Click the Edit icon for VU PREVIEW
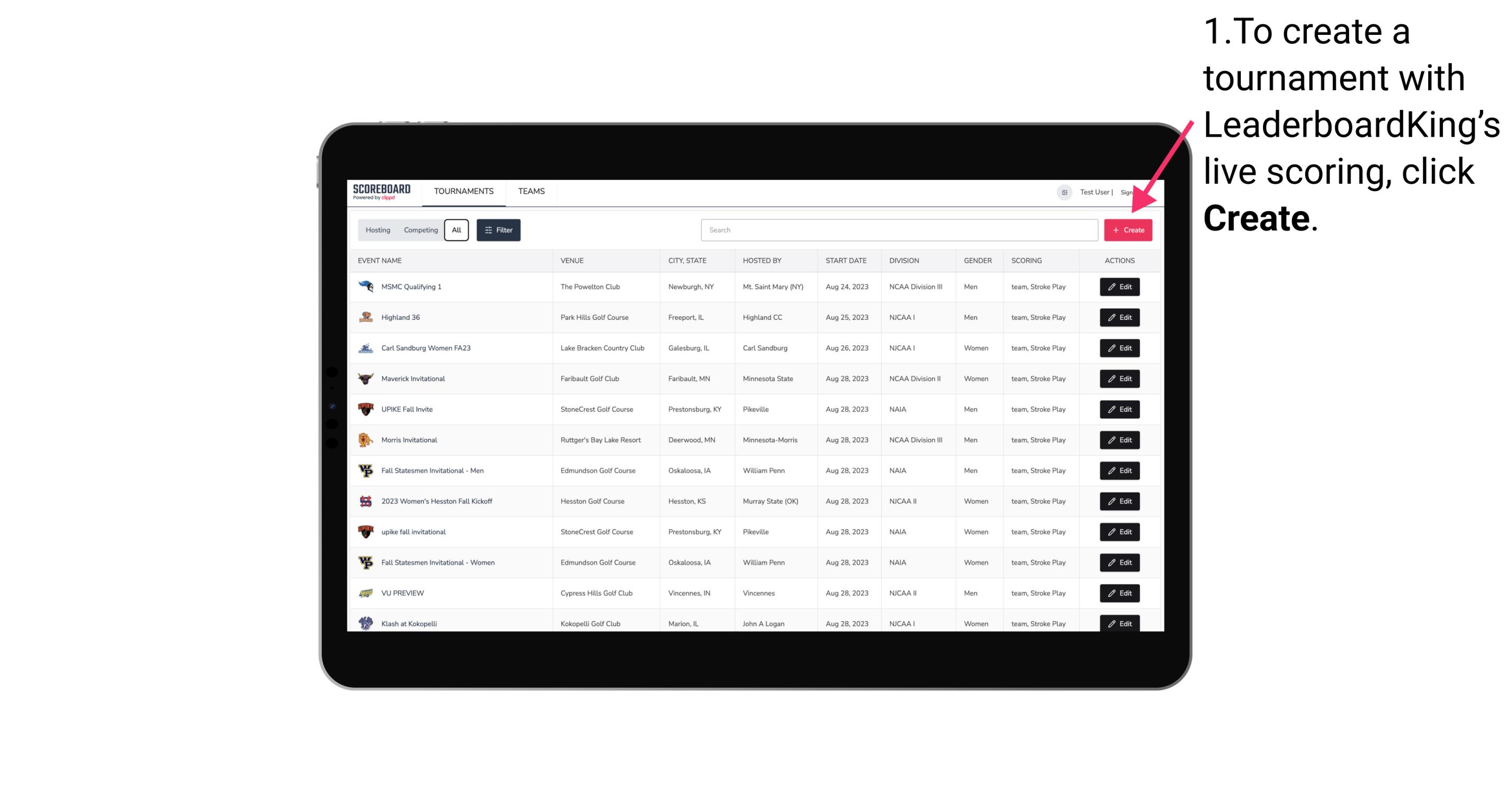Image resolution: width=1509 pixels, height=812 pixels. point(1119,593)
